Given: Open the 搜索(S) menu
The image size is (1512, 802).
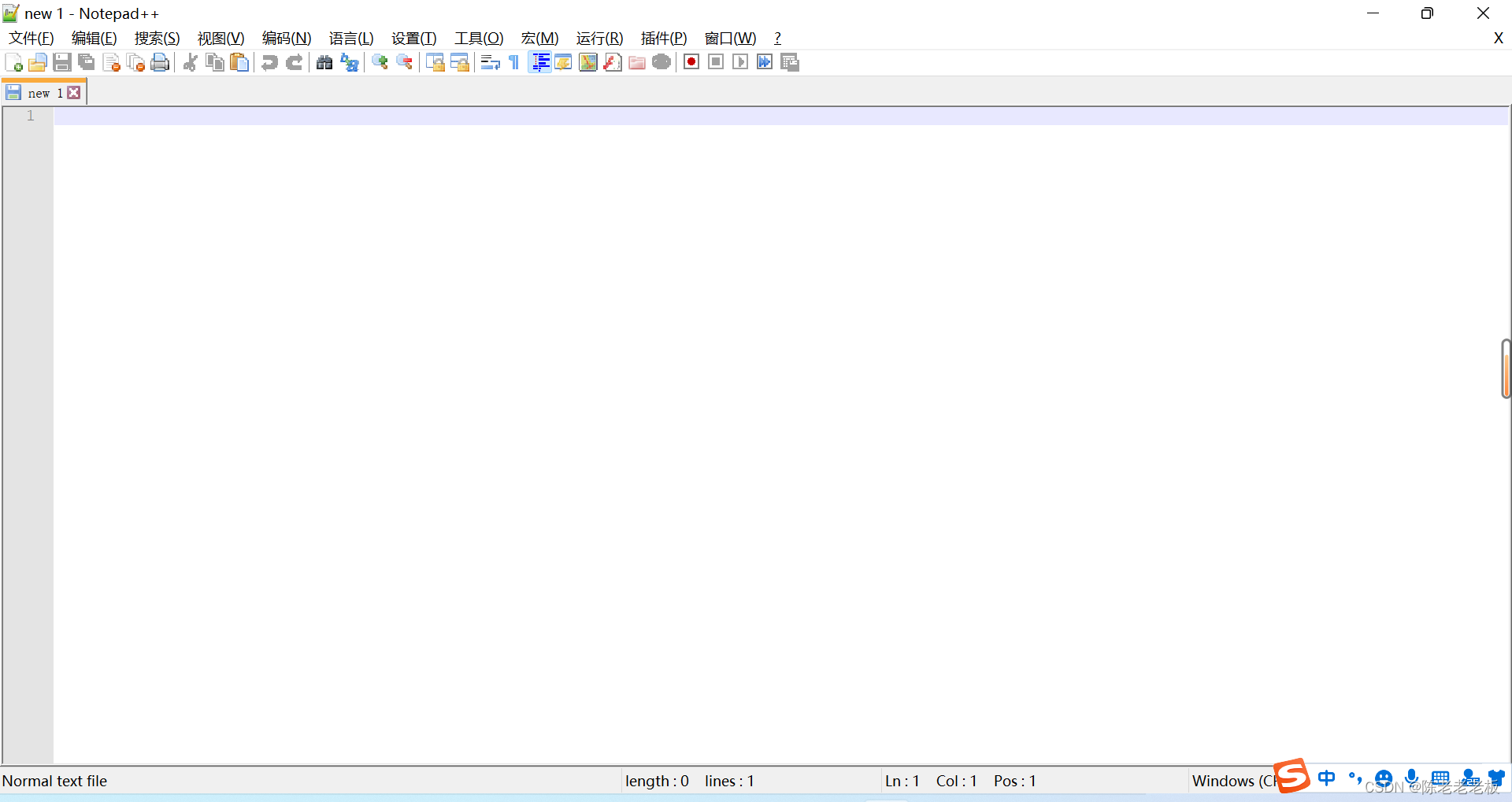Looking at the screenshot, I should tap(157, 39).
